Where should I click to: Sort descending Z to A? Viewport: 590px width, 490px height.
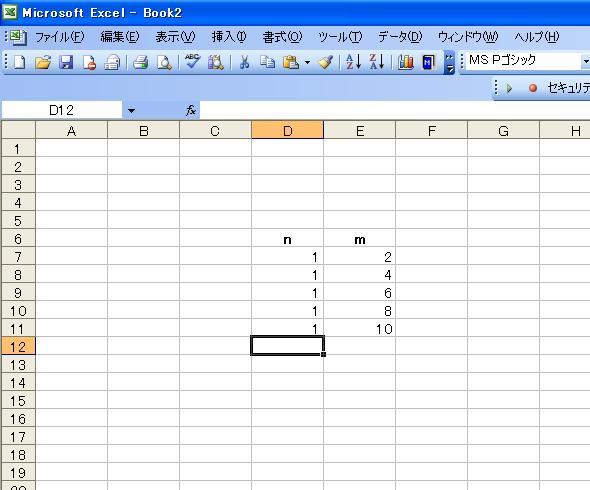pyautogui.click(x=377, y=62)
